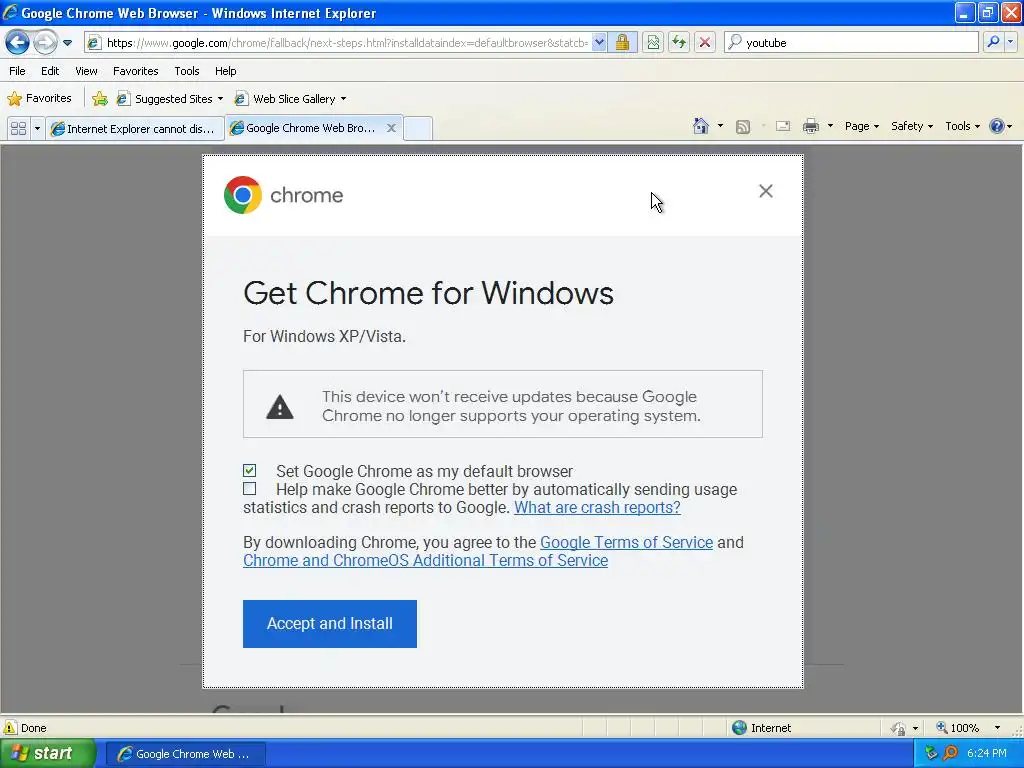Viewport: 1024px width, 768px height.
Task: Expand Suggested Sites dropdown arrow
Action: click(x=220, y=99)
